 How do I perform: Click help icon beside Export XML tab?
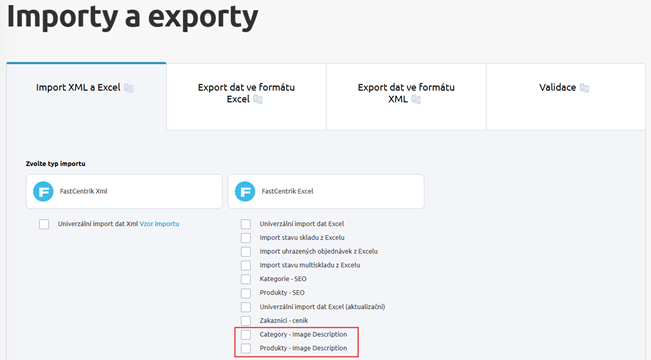pos(416,99)
